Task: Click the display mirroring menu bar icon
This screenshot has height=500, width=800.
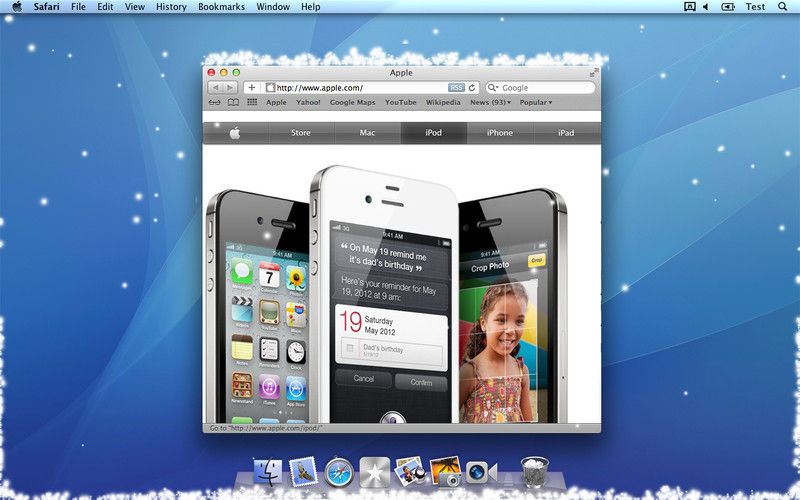Action: point(689,7)
